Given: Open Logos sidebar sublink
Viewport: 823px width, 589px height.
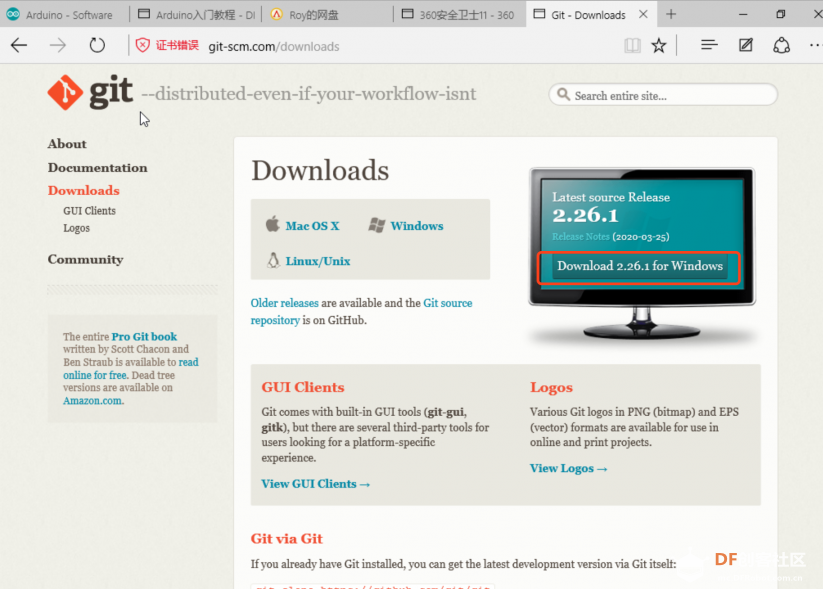Looking at the screenshot, I should coord(76,228).
